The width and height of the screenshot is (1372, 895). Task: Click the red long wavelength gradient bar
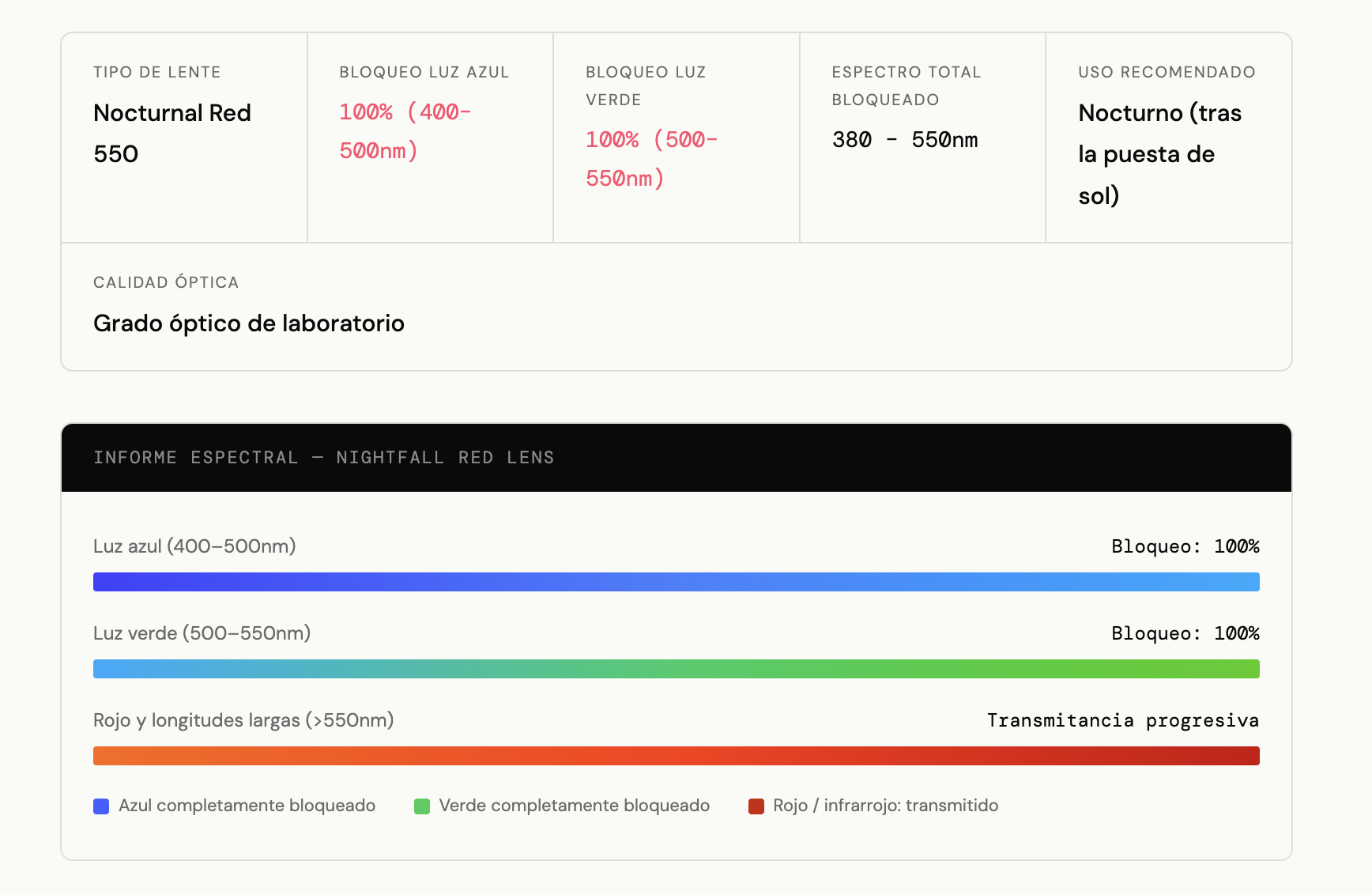[677, 756]
